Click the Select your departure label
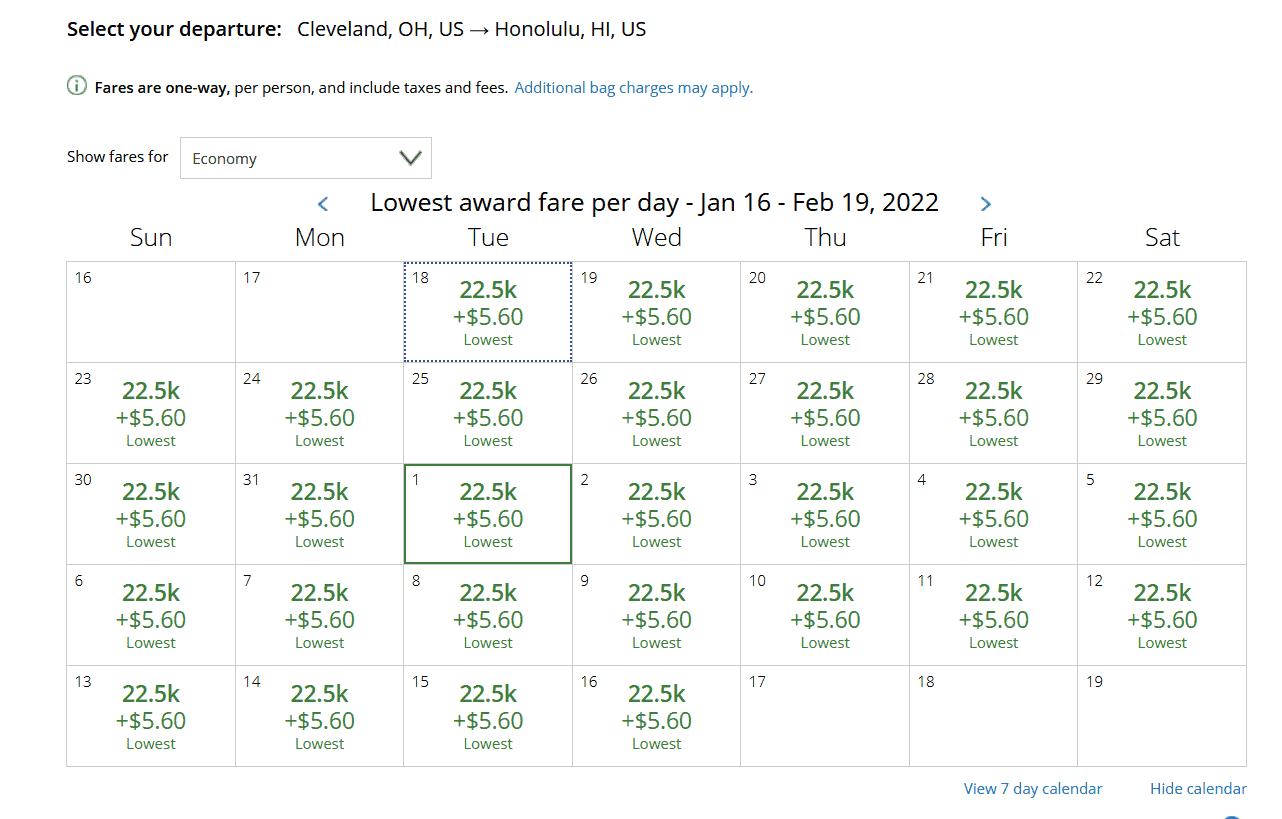 (x=174, y=30)
